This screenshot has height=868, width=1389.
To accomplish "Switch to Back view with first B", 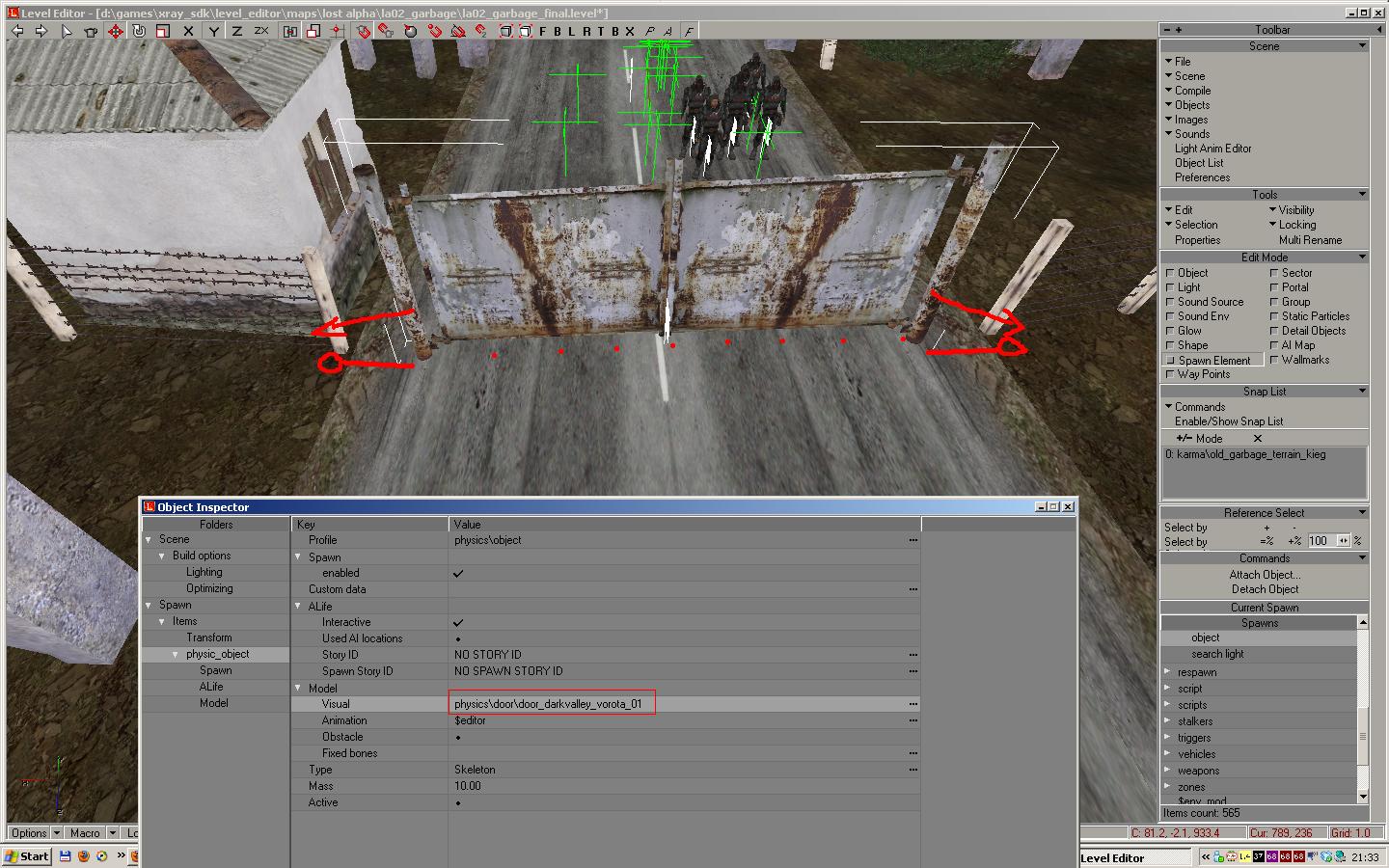I will (x=557, y=31).
